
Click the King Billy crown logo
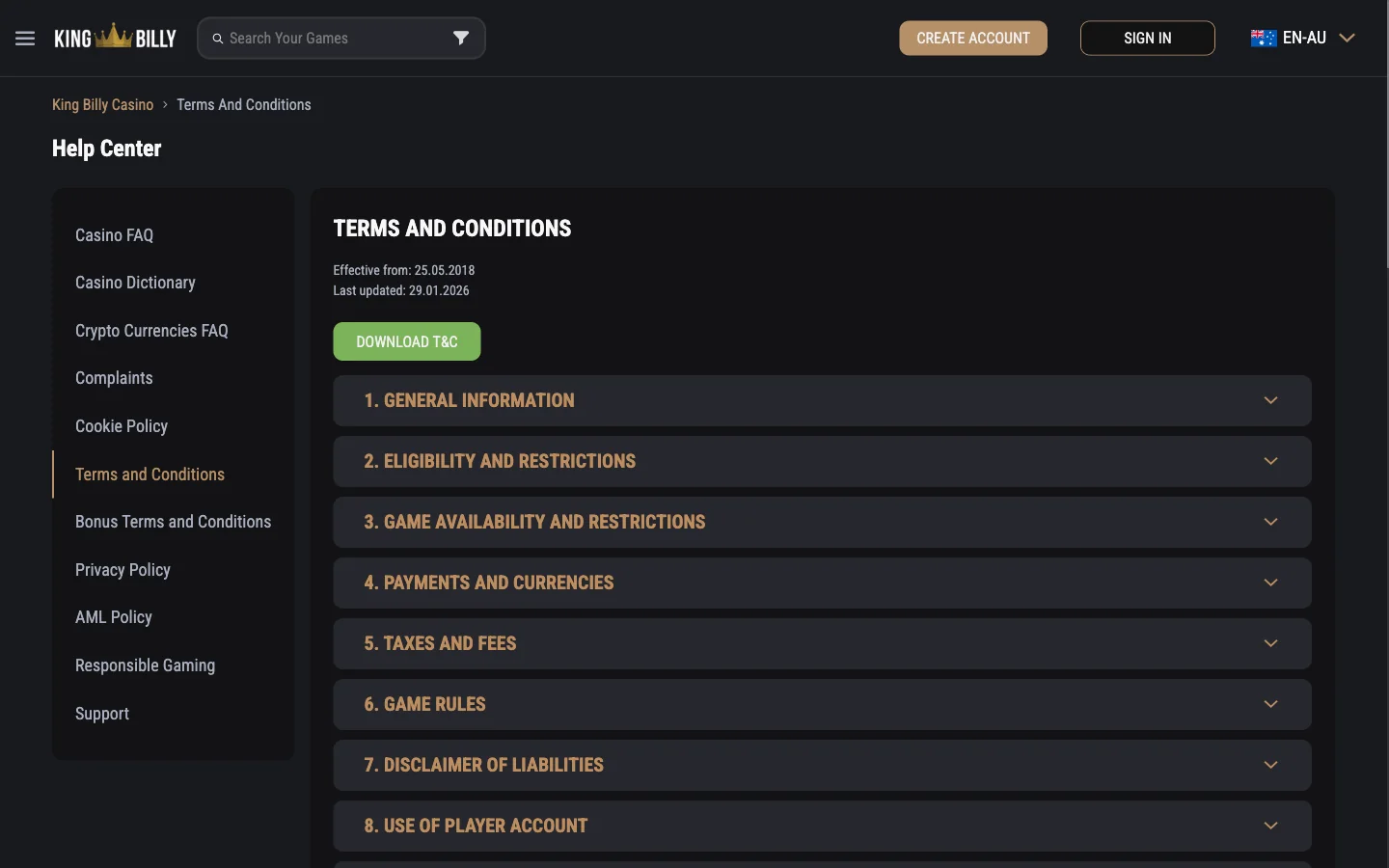coord(115,38)
